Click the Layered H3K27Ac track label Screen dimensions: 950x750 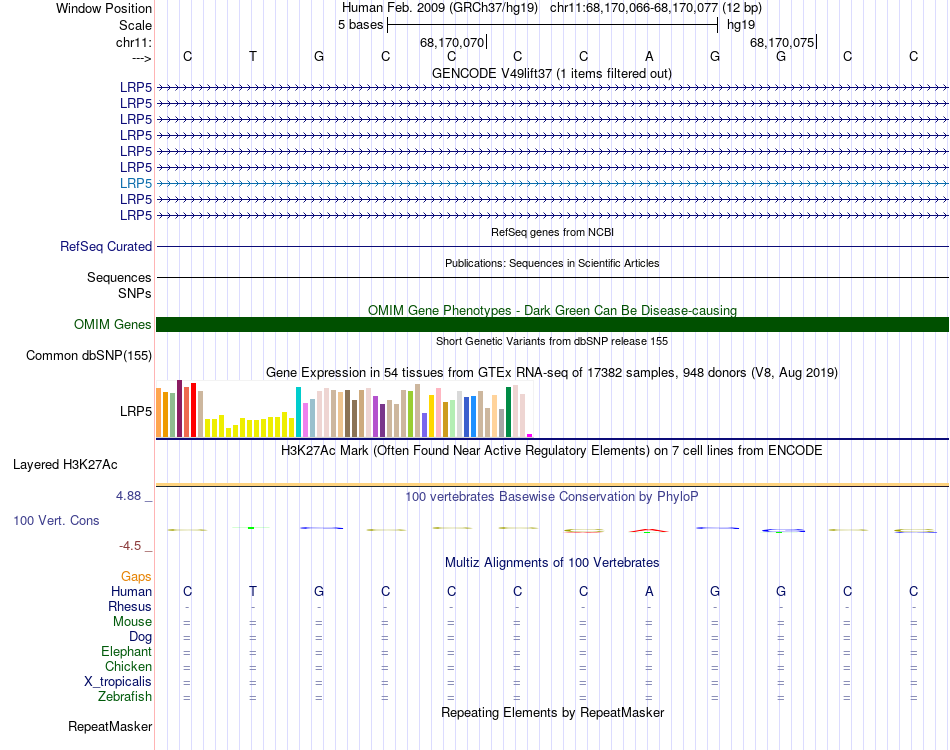[x=65, y=465]
